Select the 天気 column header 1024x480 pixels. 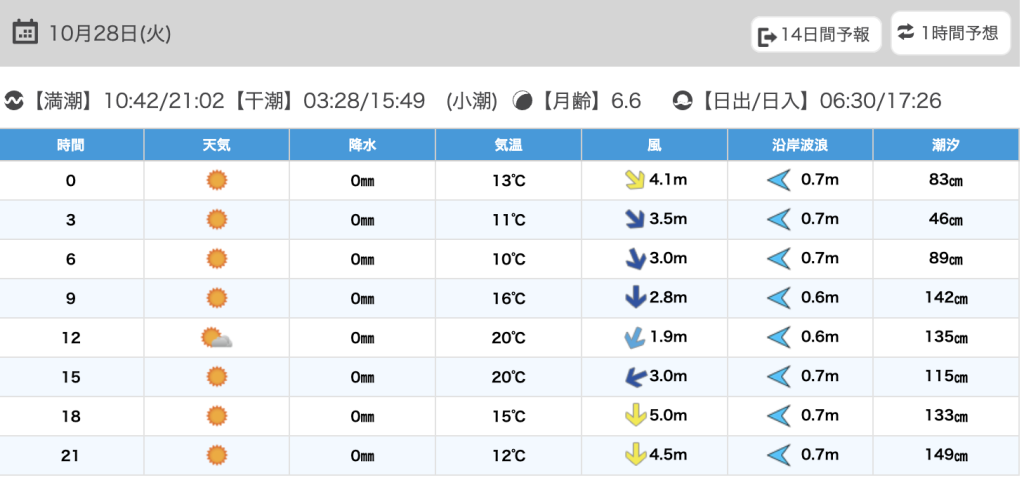(216, 145)
